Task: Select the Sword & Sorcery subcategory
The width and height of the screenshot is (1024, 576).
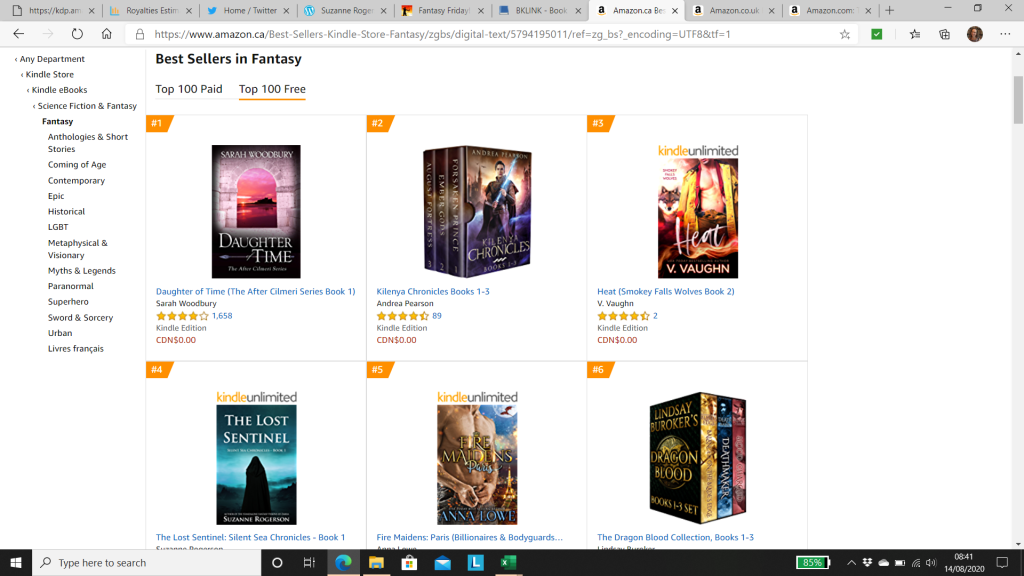Action: 80,317
